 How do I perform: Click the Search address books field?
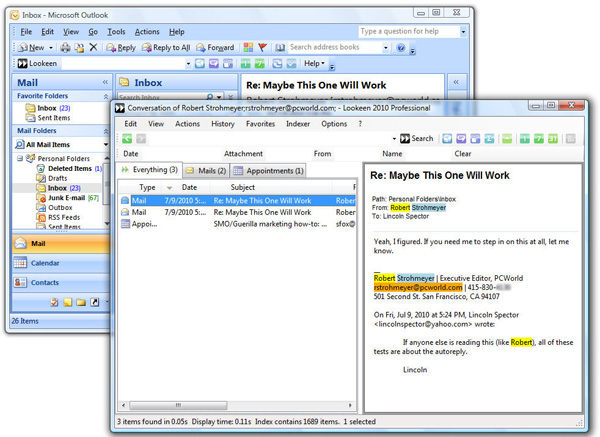pos(335,47)
